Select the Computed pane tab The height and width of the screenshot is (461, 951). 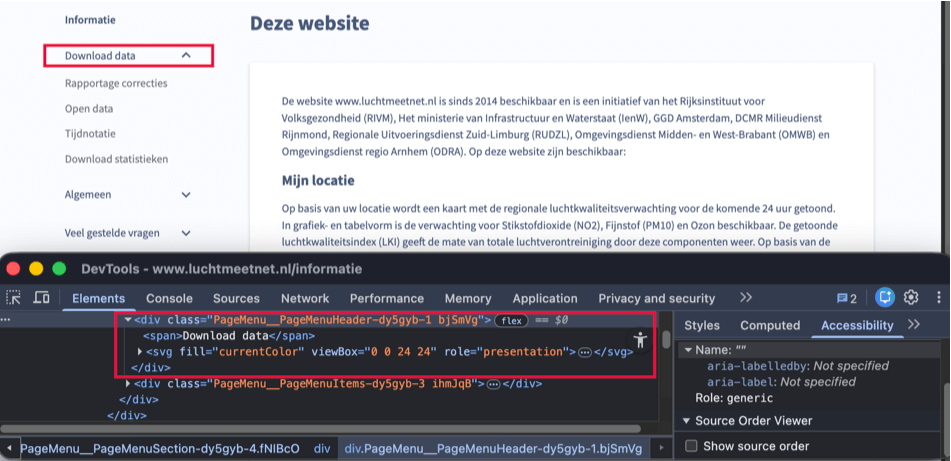tap(770, 325)
